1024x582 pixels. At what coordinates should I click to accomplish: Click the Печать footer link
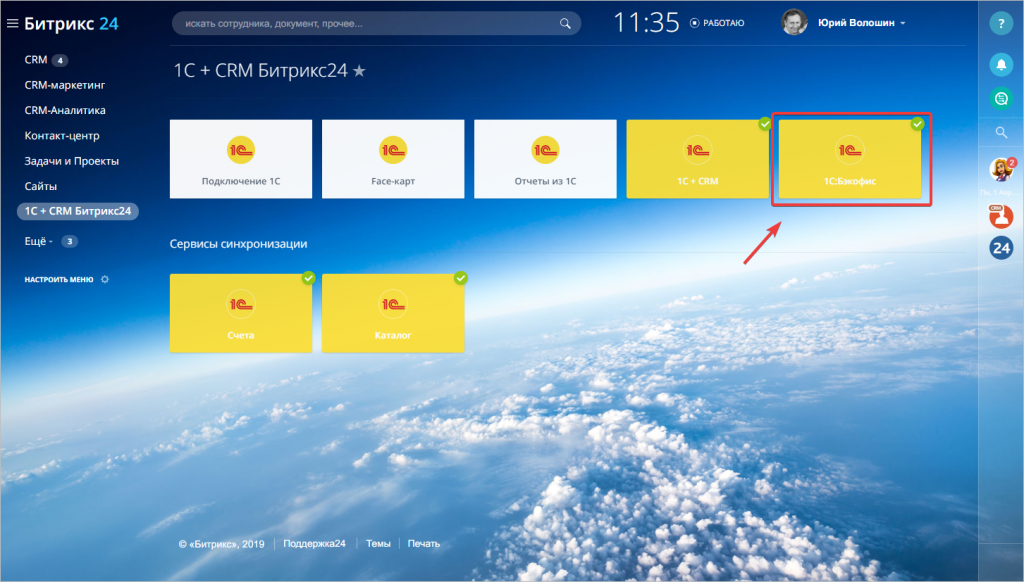pyautogui.click(x=424, y=543)
